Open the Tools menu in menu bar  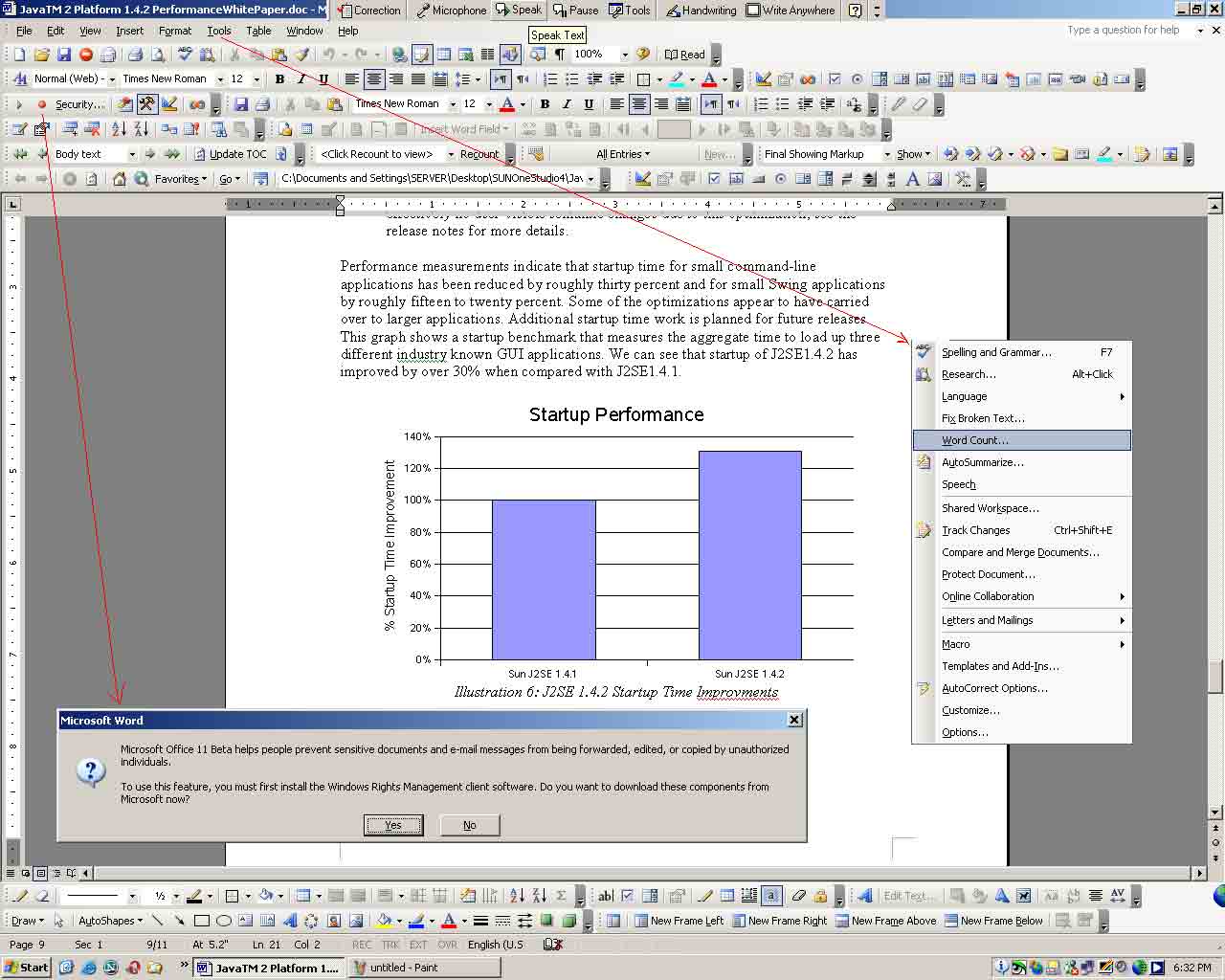[x=219, y=31]
